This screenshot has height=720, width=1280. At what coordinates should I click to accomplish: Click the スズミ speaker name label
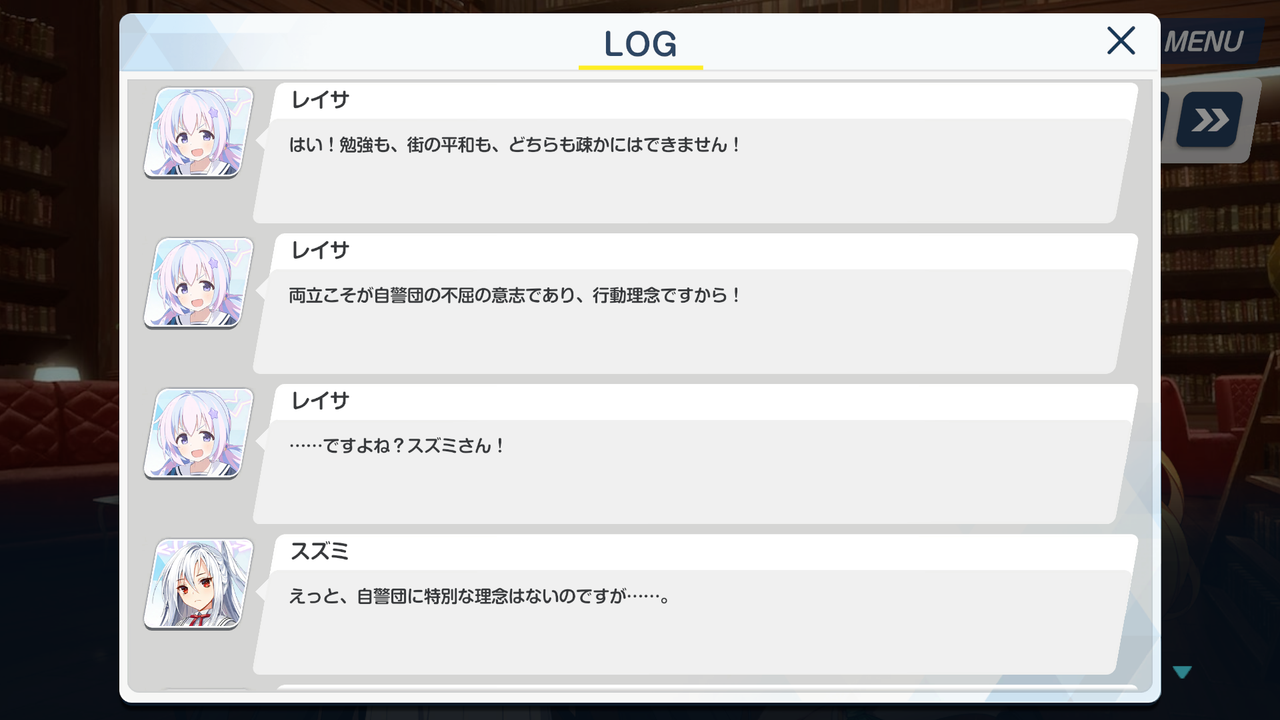click(x=320, y=553)
